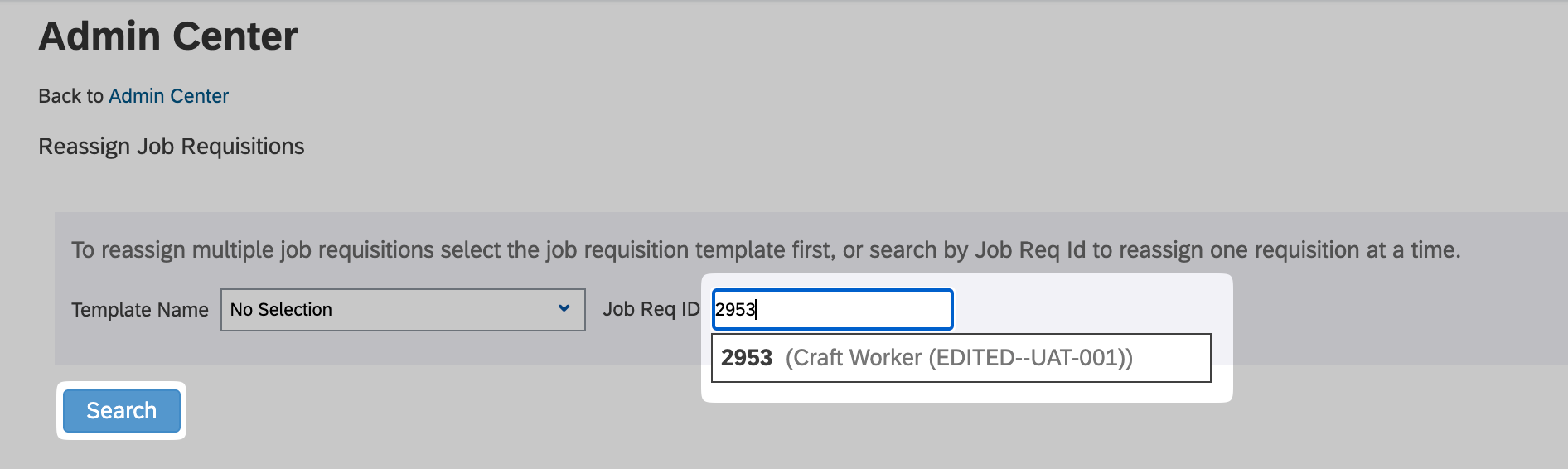Click the Template Name dropdown chevron arrow
The width and height of the screenshot is (1568, 469).
564,308
